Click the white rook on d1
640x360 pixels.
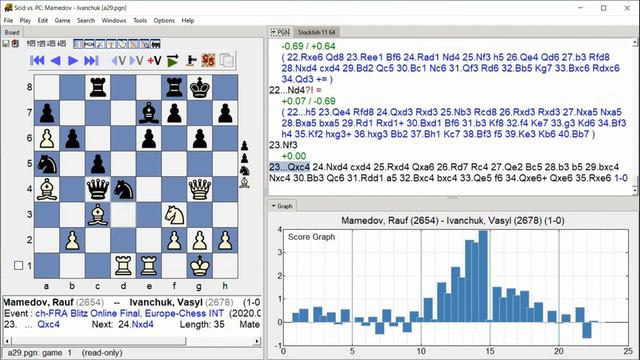(123, 266)
